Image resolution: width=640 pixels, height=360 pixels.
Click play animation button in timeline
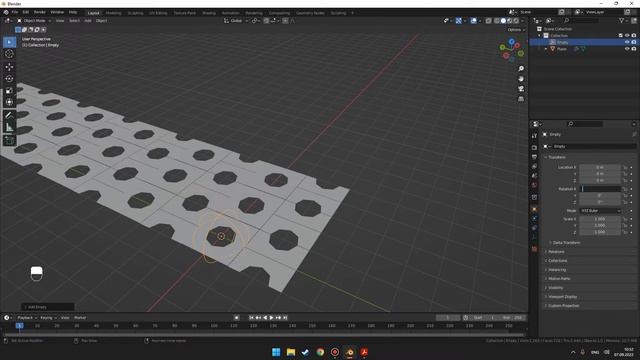tap(271, 318)
